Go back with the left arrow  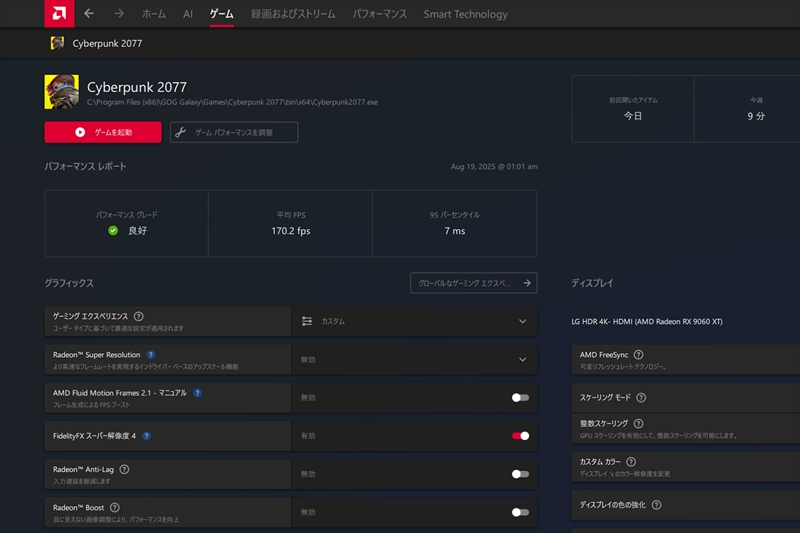(x=89, y=14)
